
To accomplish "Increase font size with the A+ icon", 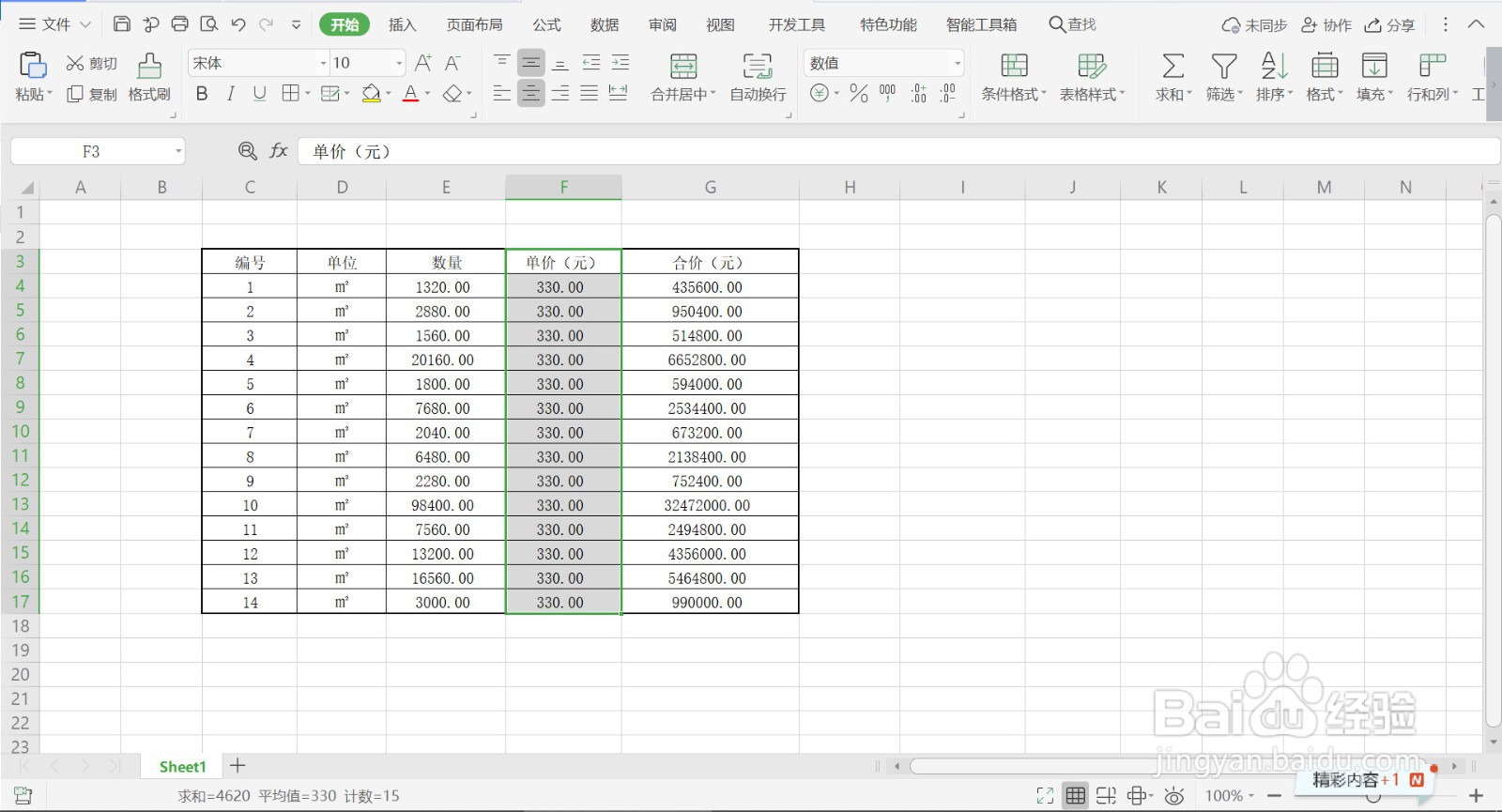I will (423, 63).
